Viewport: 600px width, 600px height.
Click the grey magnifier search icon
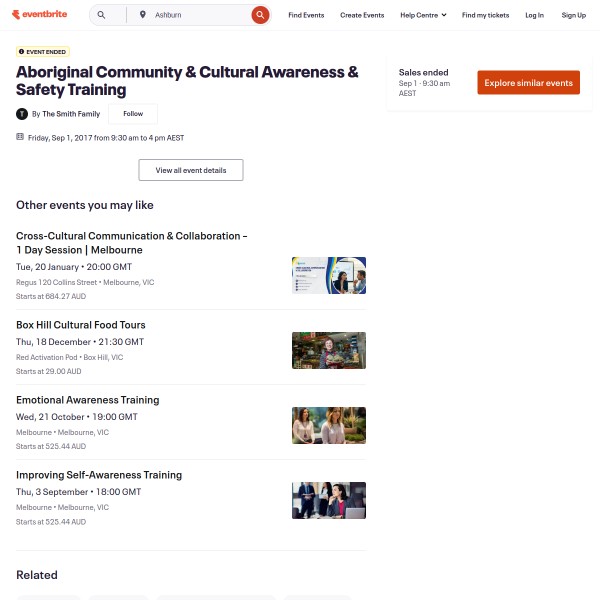pyautogui.click(x=101, y=15)
